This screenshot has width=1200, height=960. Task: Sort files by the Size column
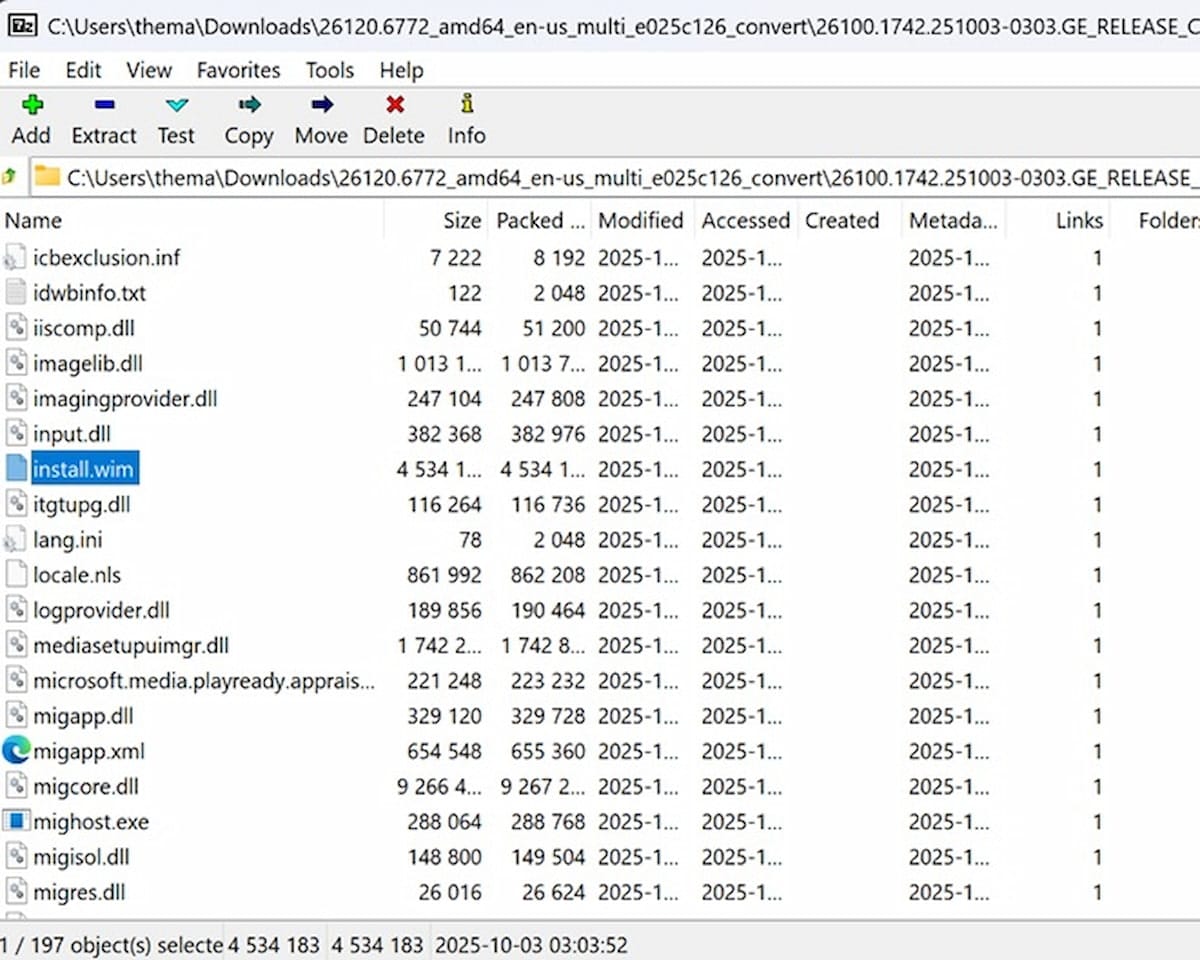point(461,220)
